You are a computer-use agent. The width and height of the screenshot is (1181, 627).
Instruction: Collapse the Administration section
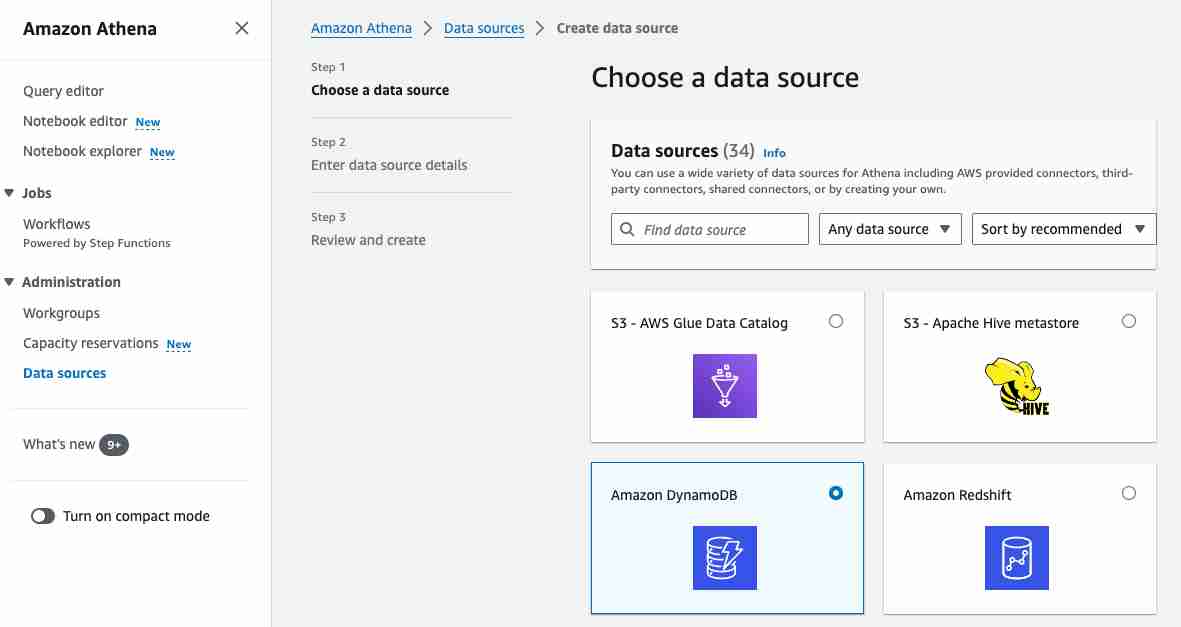9,282
